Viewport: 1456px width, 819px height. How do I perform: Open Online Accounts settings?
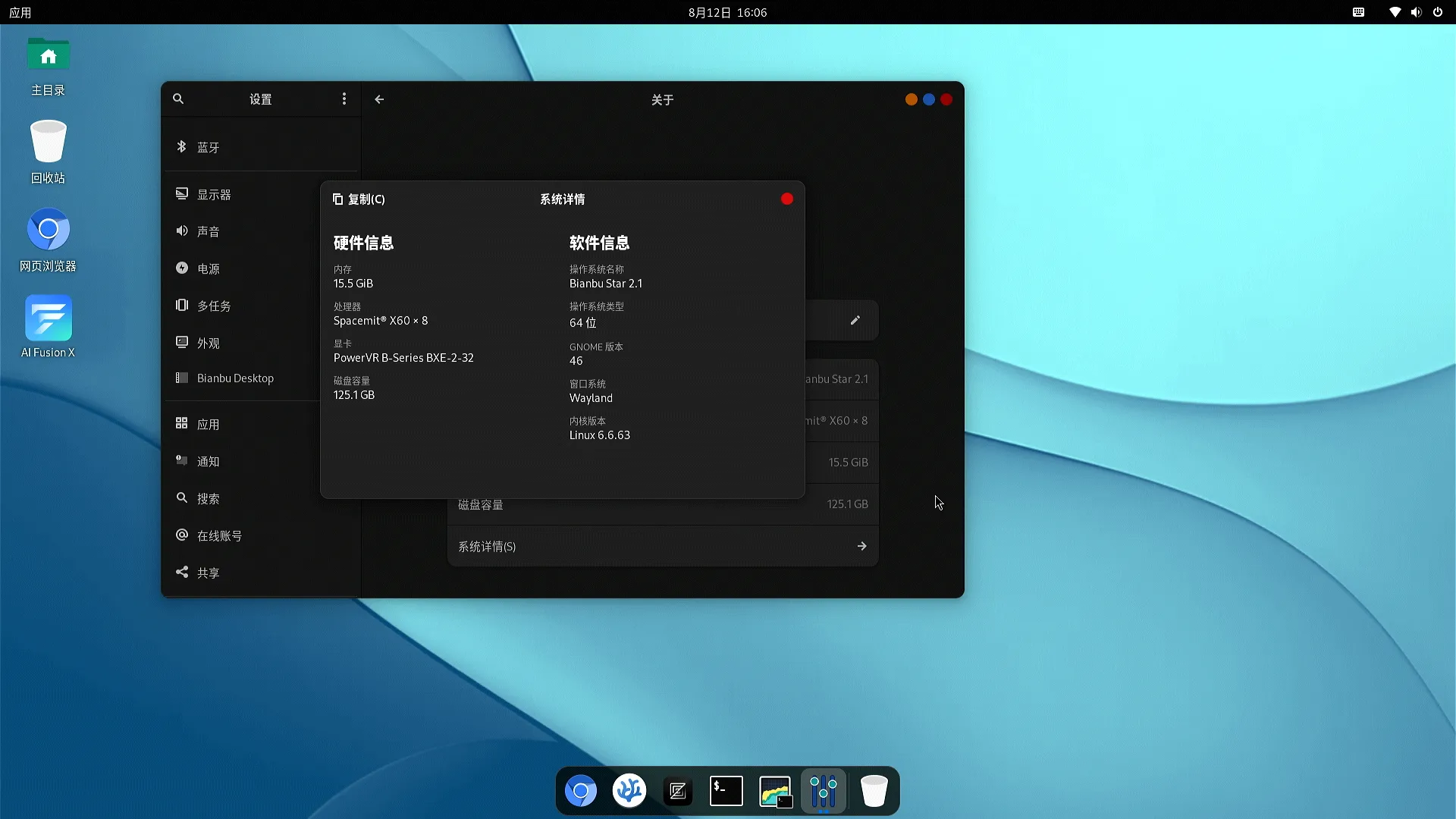click(219, 535)
